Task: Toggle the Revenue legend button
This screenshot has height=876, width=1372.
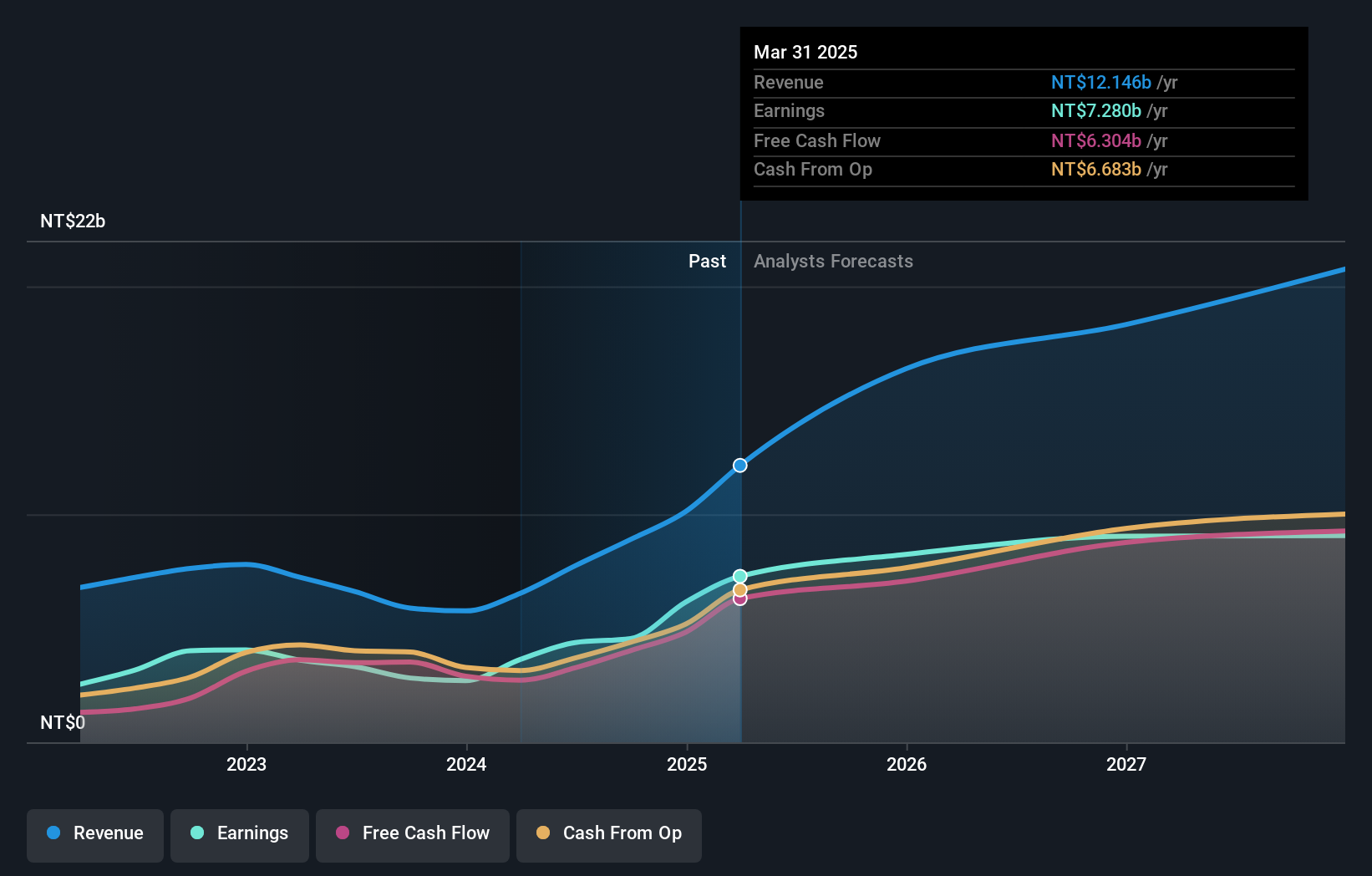Action: (95, 835)
